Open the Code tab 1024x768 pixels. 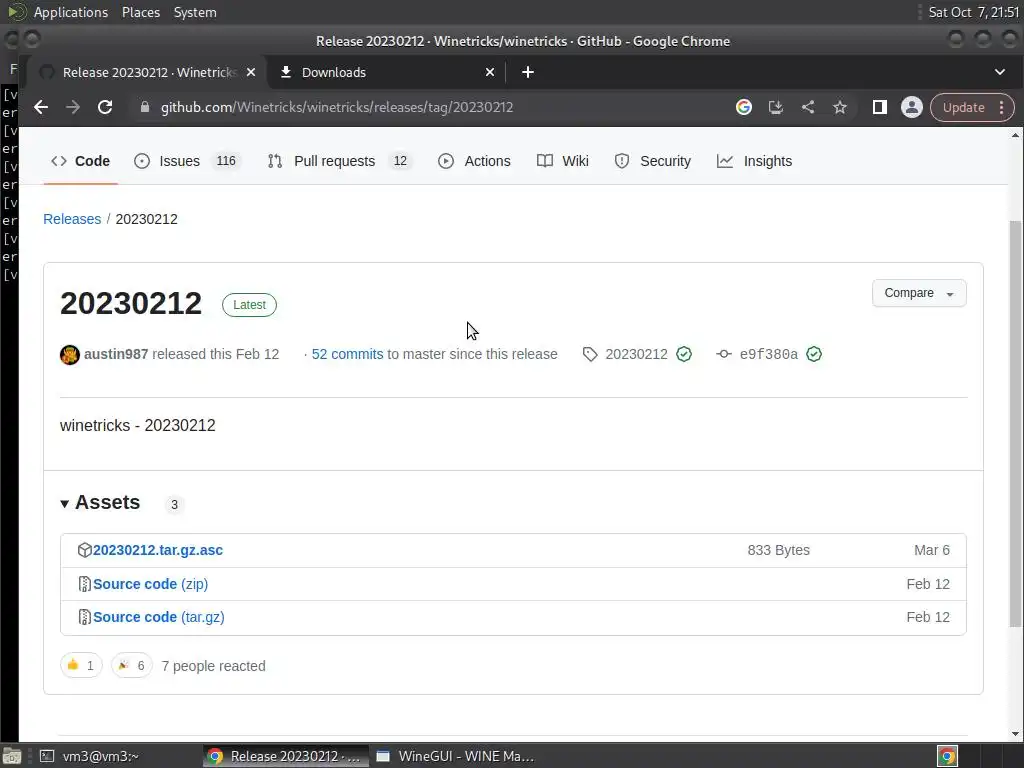[80, 161]
